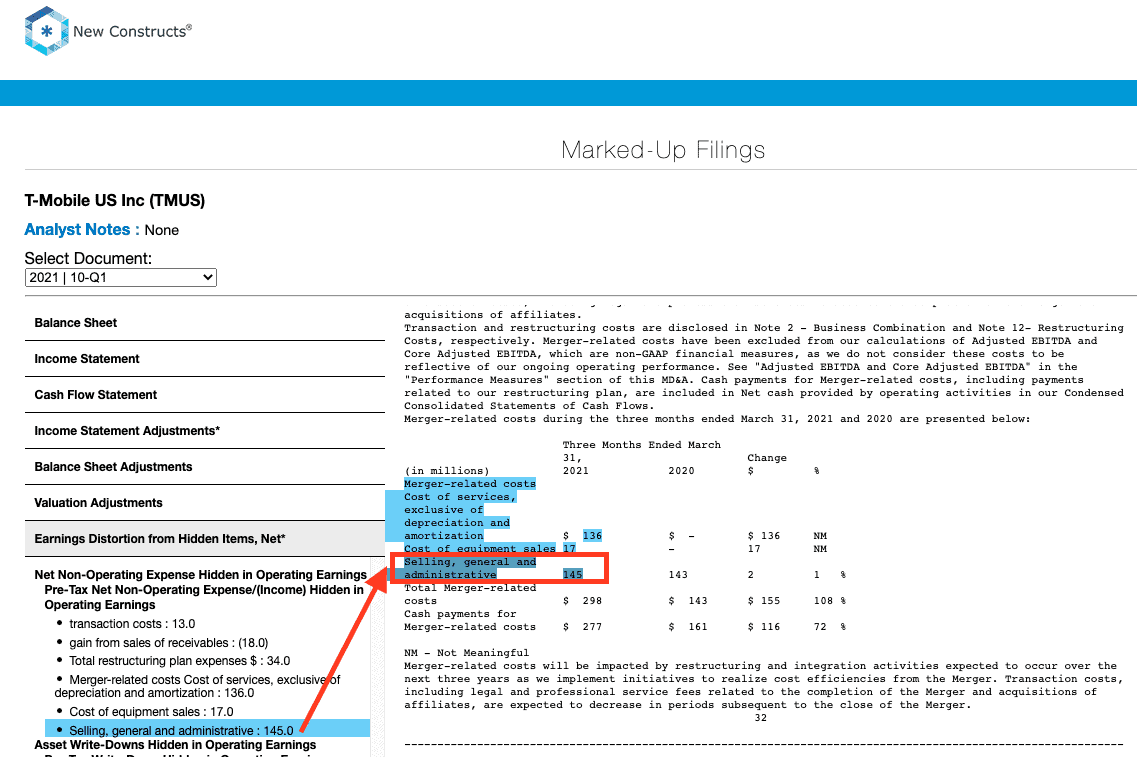This screenshot has height=757, width=1137.
Task: Click the page number 32 in the filing
Action: point(761,718)
